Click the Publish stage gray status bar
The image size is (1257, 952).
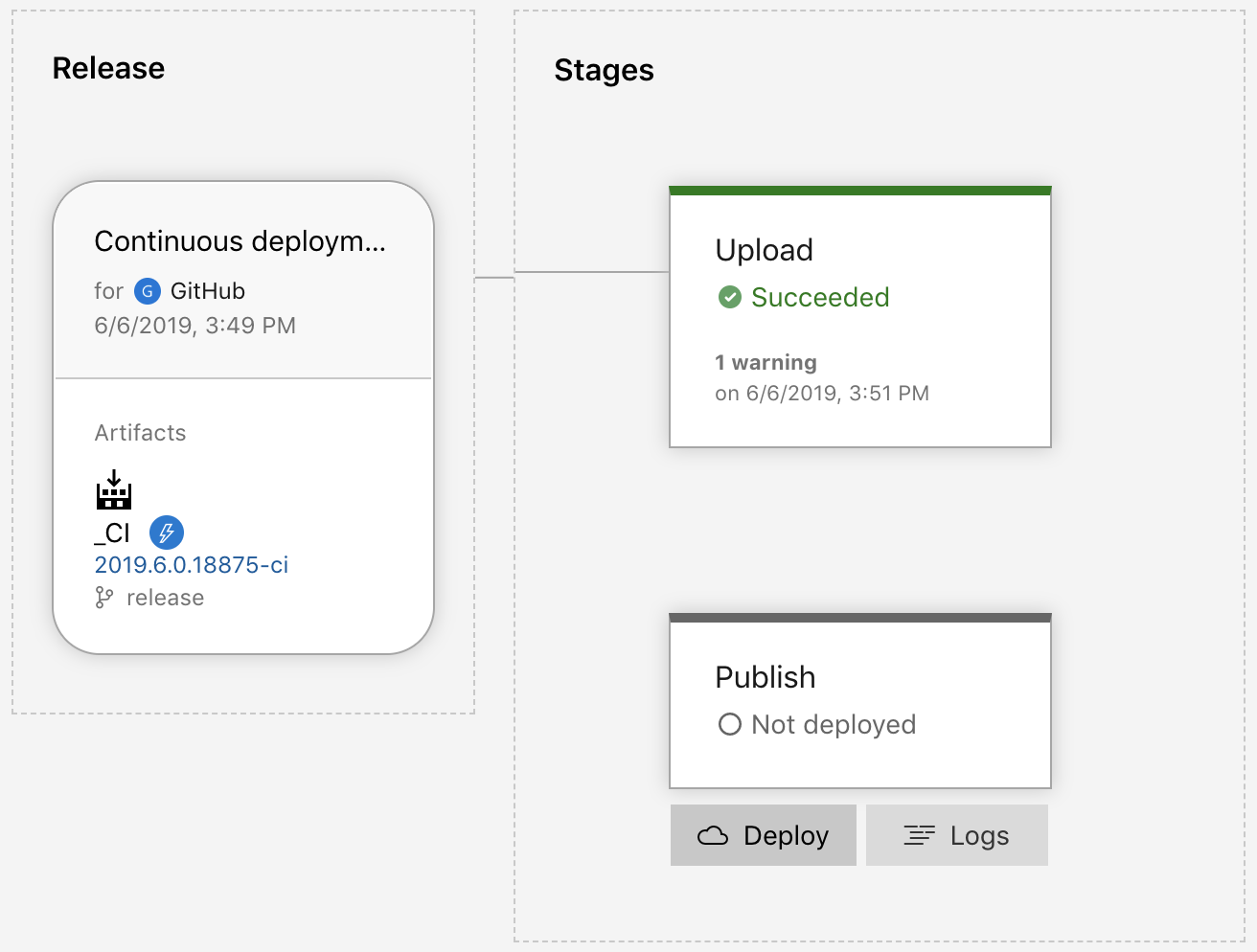click(859, 617)
